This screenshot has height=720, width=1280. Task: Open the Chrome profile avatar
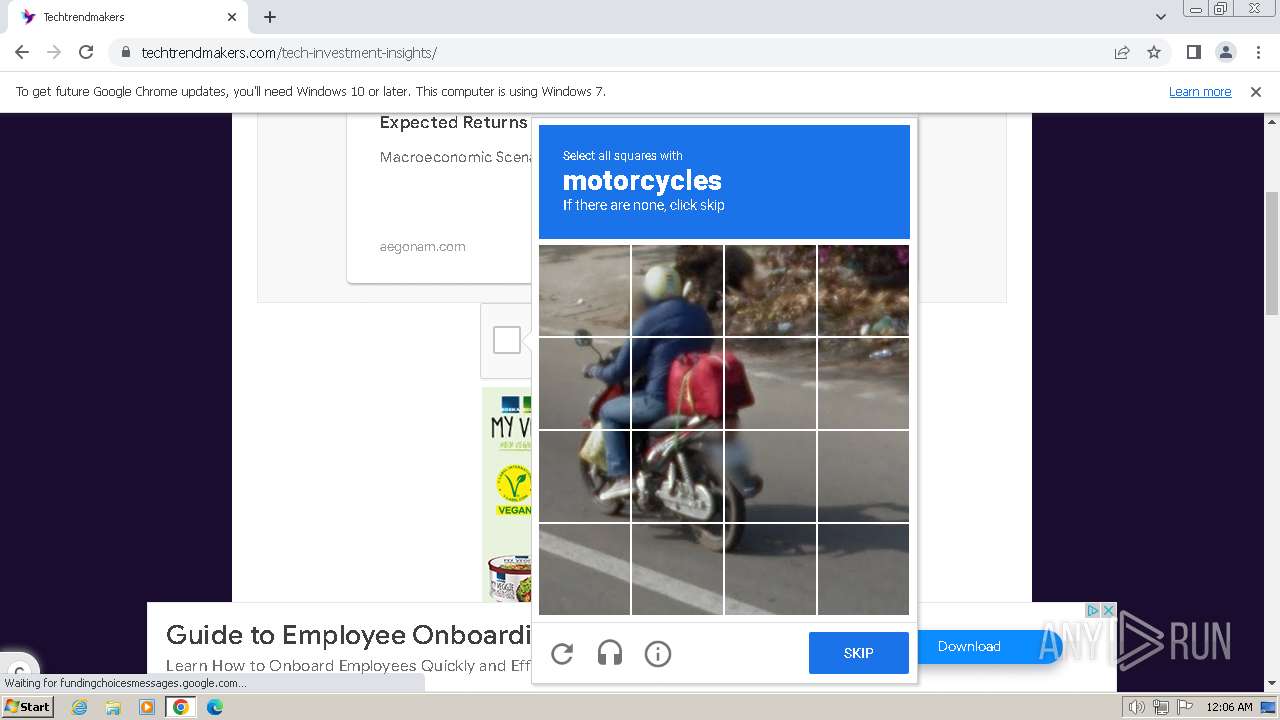pyautogui.click(x=1226, y=52)
